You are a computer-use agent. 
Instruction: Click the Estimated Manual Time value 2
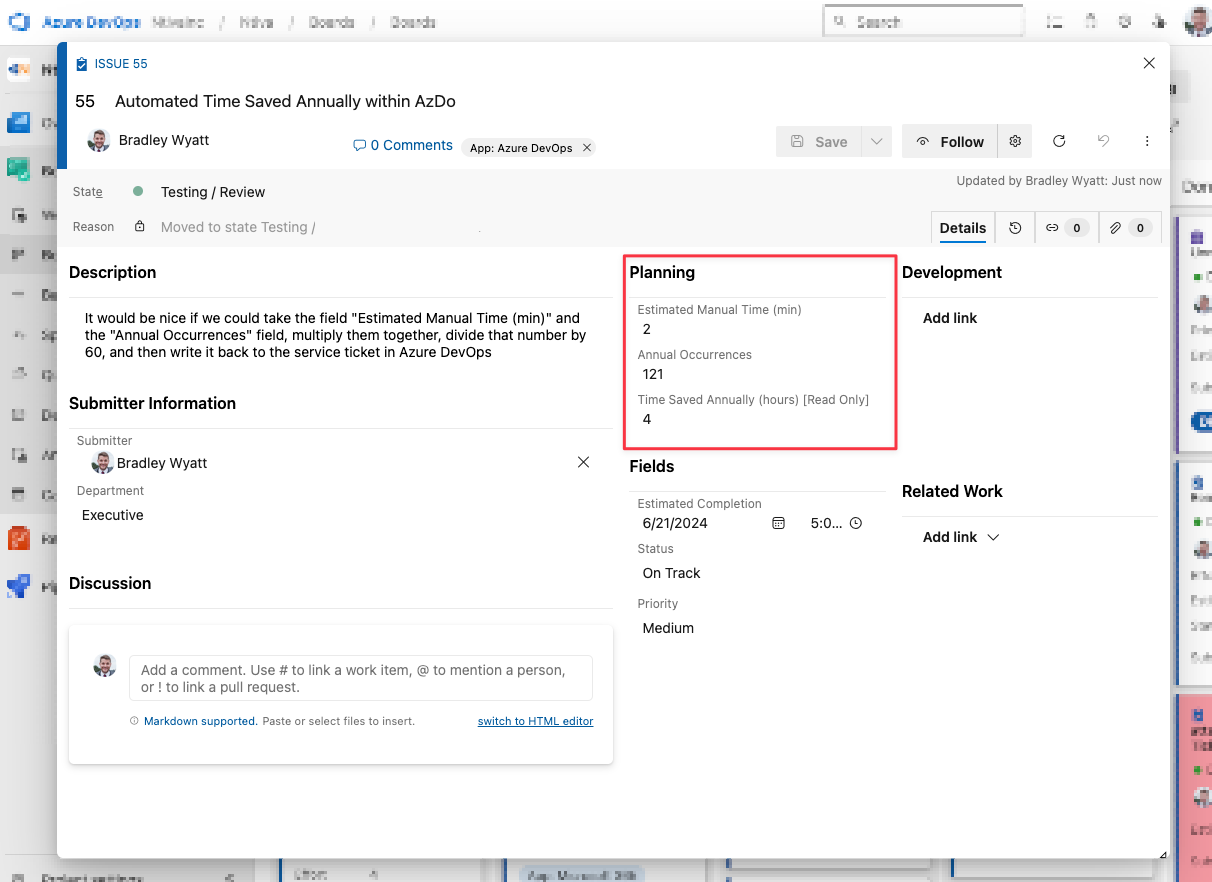pyautogui.click(x=647, y=329)
